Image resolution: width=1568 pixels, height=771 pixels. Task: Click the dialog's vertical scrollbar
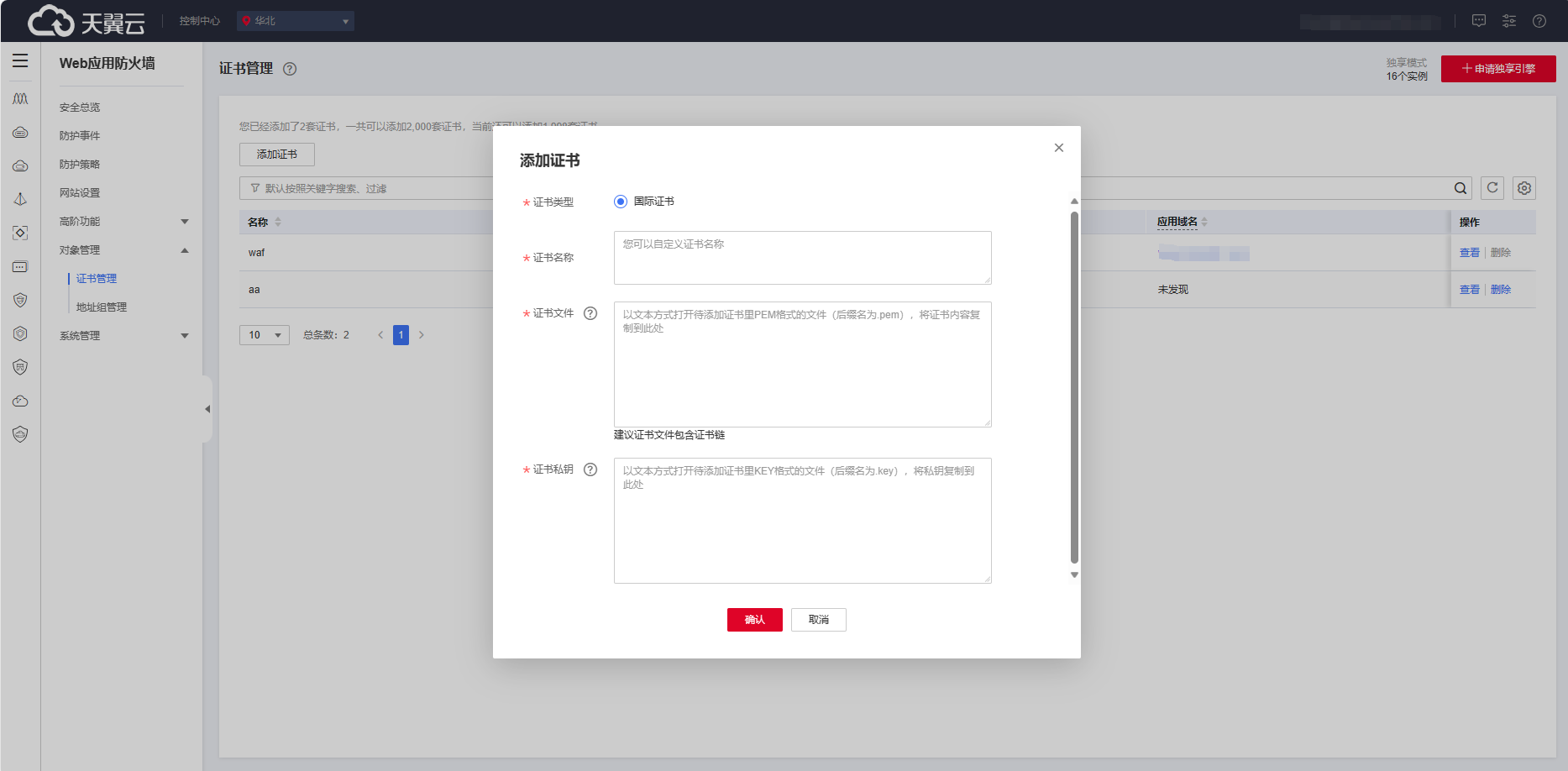tap(1074, 386)
